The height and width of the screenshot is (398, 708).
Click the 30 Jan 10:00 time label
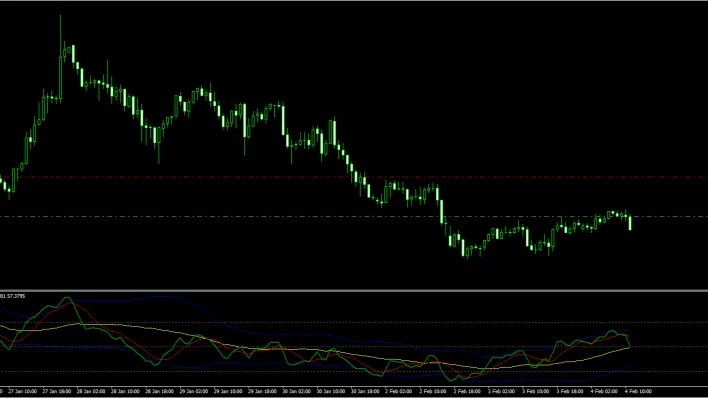pyautogui.click(x=331, y=391)
